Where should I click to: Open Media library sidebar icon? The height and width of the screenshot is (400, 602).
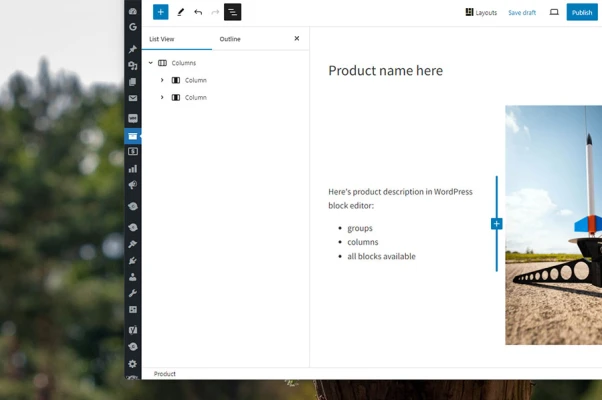(133, 66)
